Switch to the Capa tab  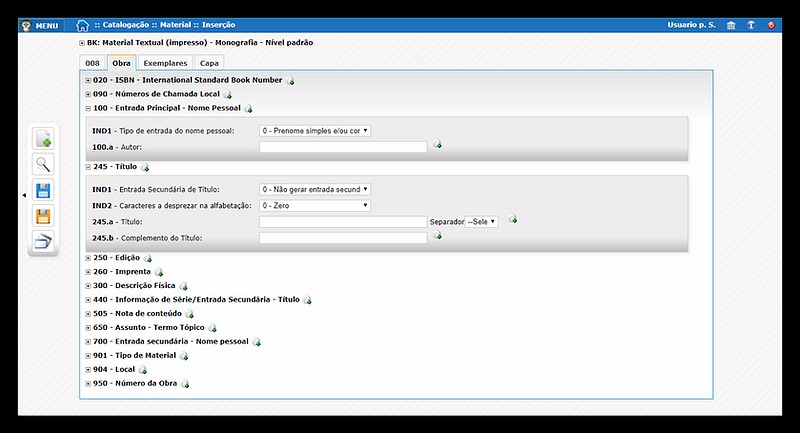coord(210,62)
